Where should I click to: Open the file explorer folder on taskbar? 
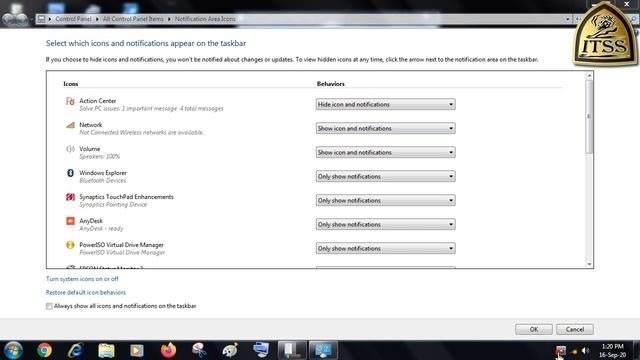106,350
